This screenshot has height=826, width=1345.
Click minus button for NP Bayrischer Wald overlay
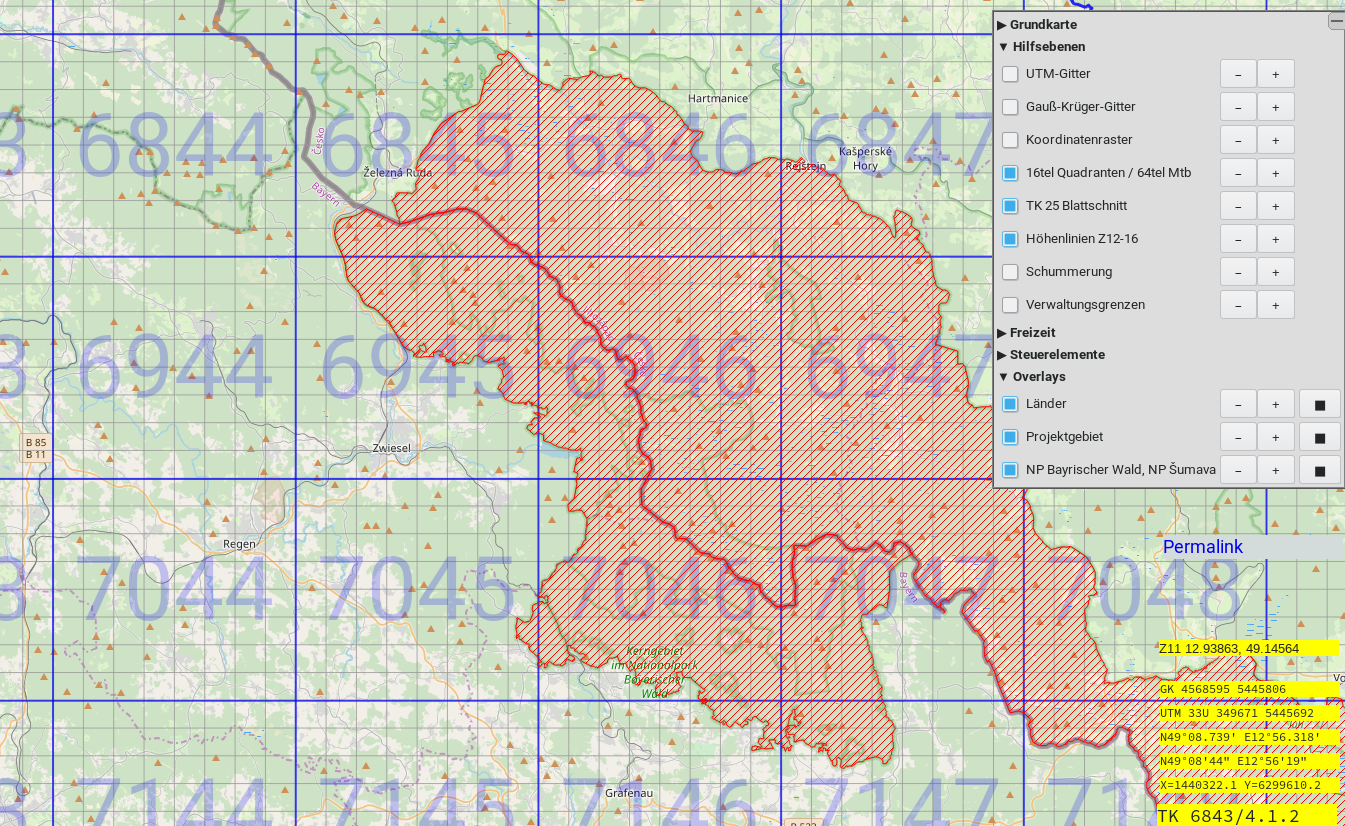tap(1238, 470)
